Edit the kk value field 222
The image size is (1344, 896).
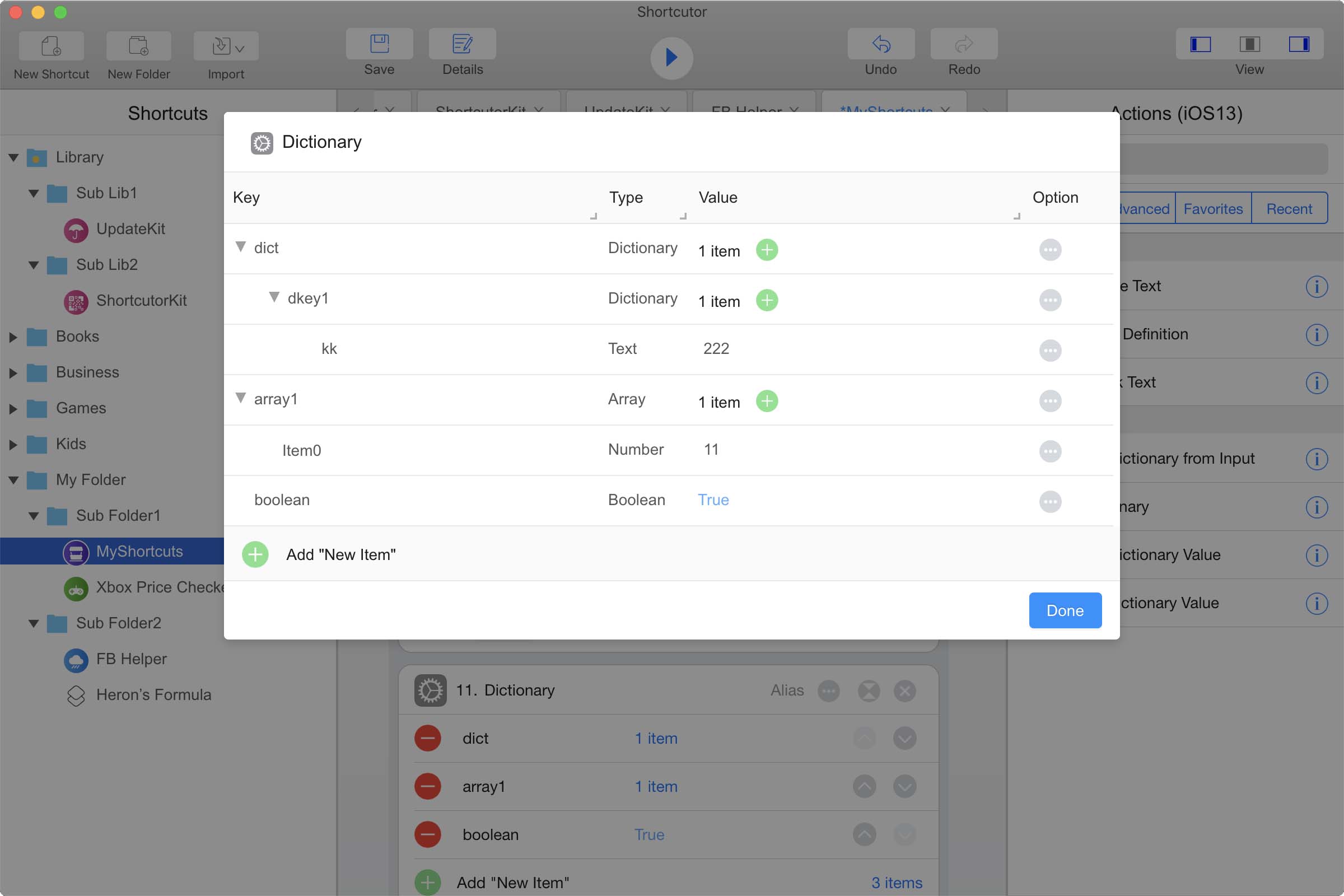click(716, 348)
